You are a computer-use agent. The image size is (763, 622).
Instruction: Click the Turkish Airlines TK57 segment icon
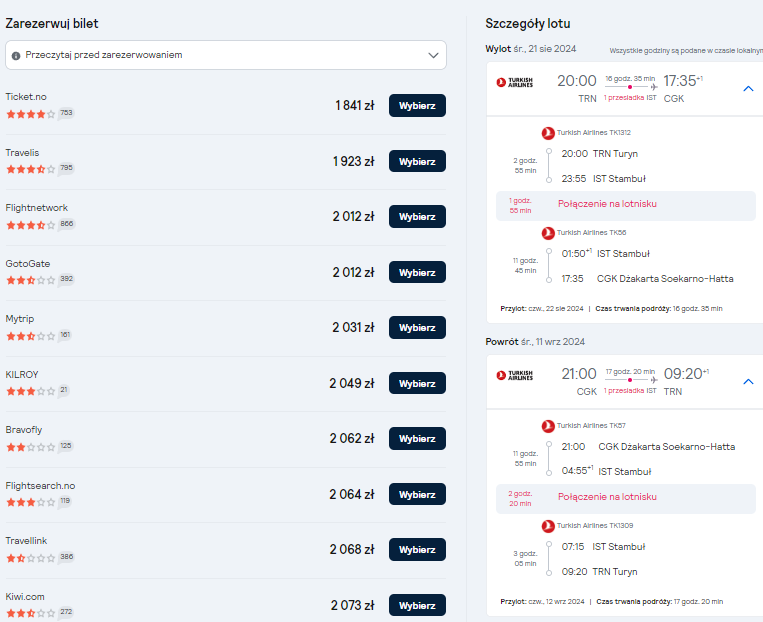[x=548, y=426]
